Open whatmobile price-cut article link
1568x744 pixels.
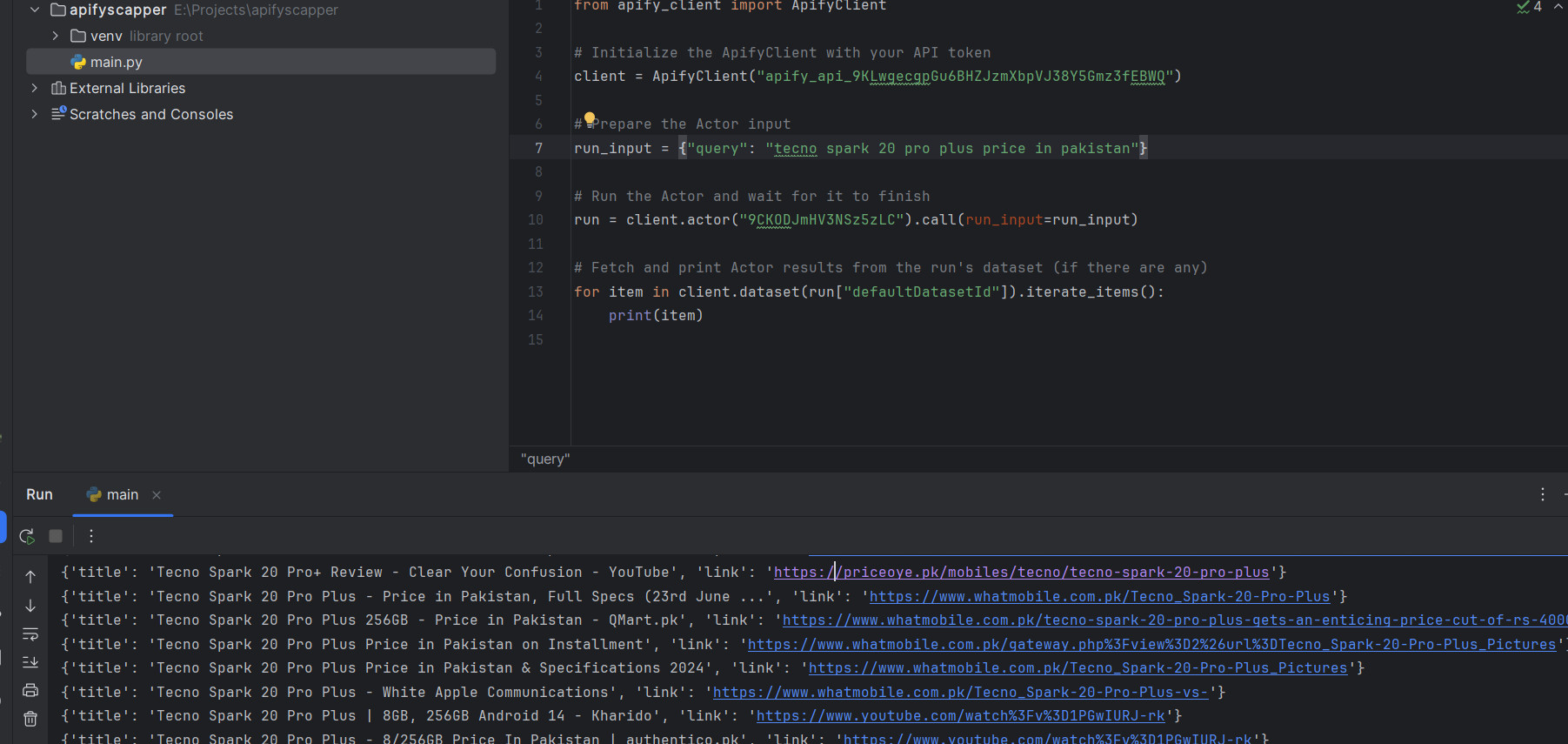point(1174,620)
